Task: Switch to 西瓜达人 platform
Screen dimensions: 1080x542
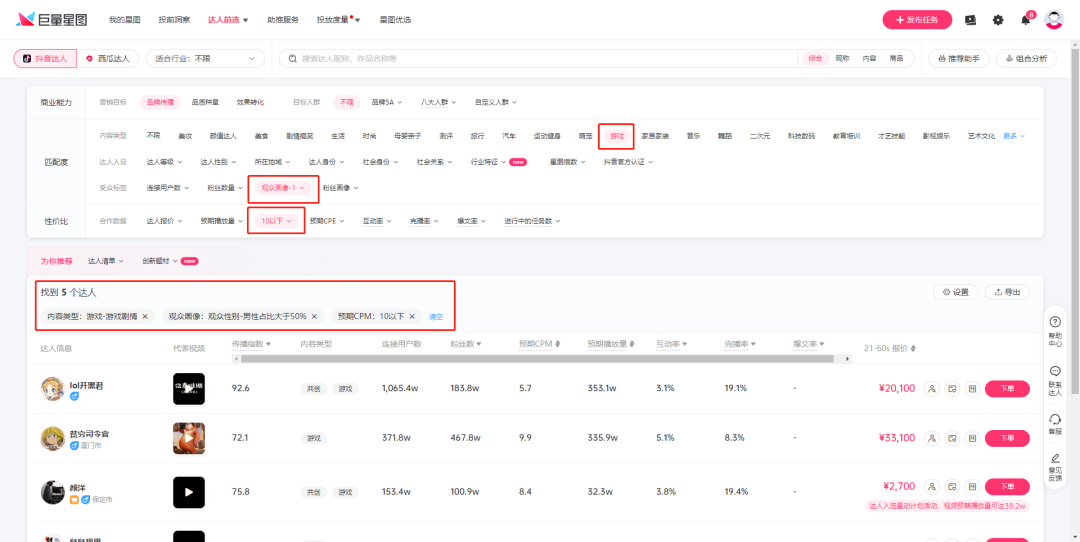Action: click(110, 59)
